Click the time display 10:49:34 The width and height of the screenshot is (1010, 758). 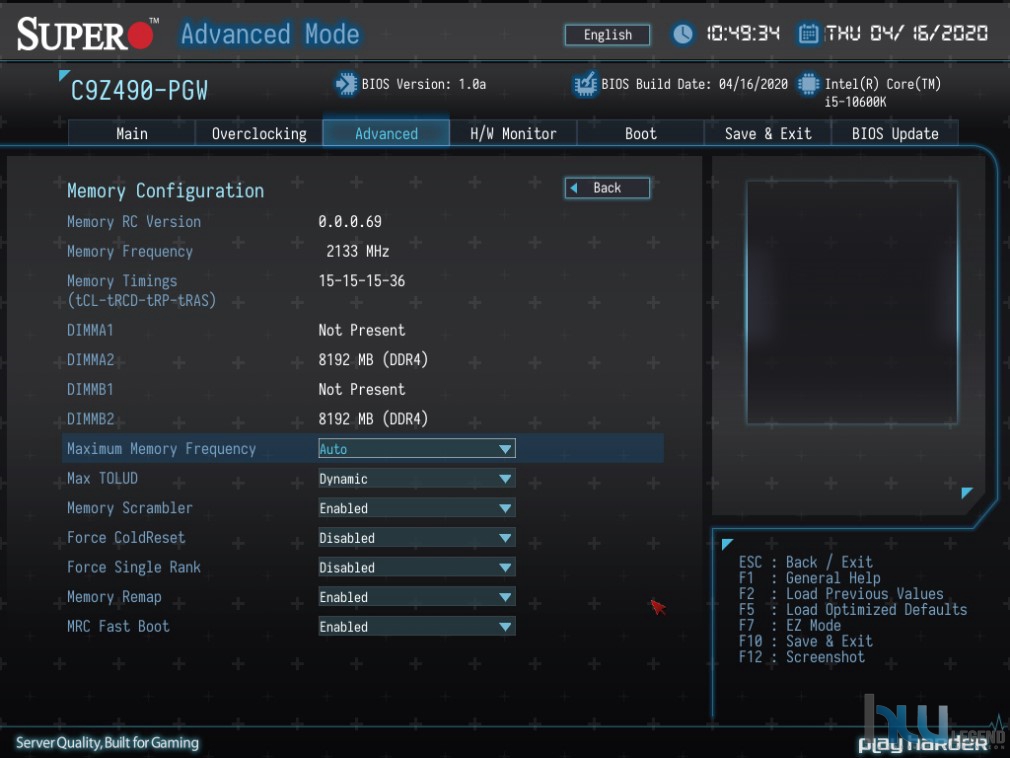[x=743, y=33]
